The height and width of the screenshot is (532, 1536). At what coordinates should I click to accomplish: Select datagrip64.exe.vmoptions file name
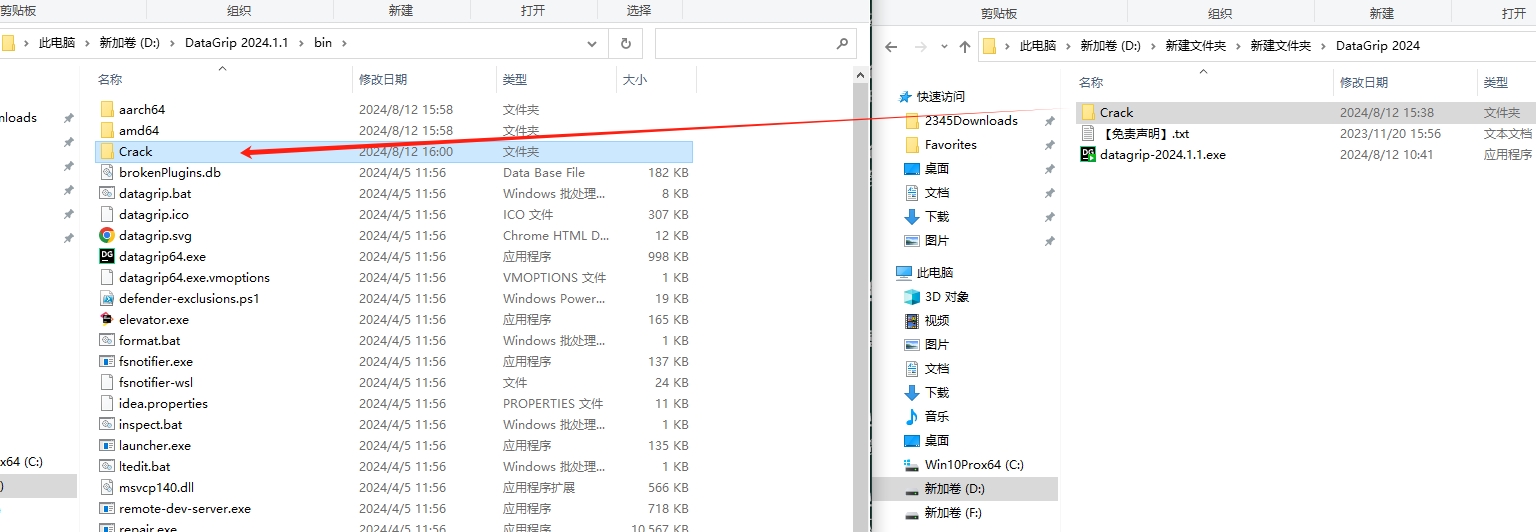coord(194,277)
